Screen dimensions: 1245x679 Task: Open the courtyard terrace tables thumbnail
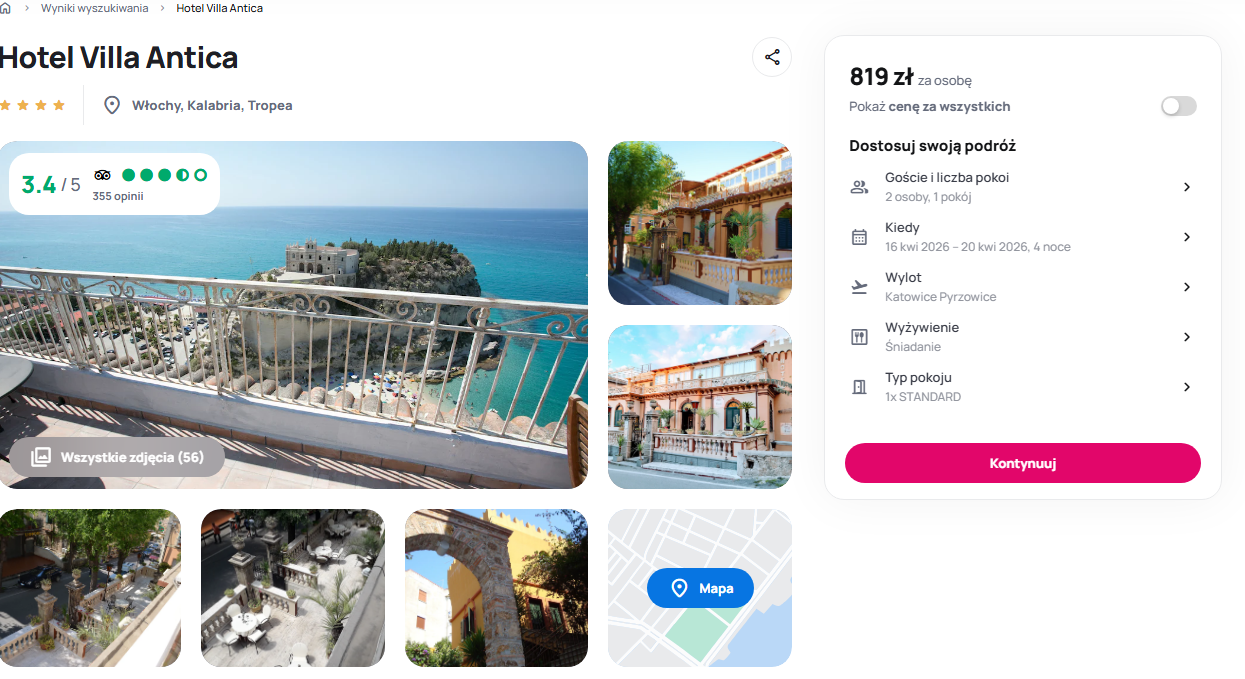click(x=293, y=588)
